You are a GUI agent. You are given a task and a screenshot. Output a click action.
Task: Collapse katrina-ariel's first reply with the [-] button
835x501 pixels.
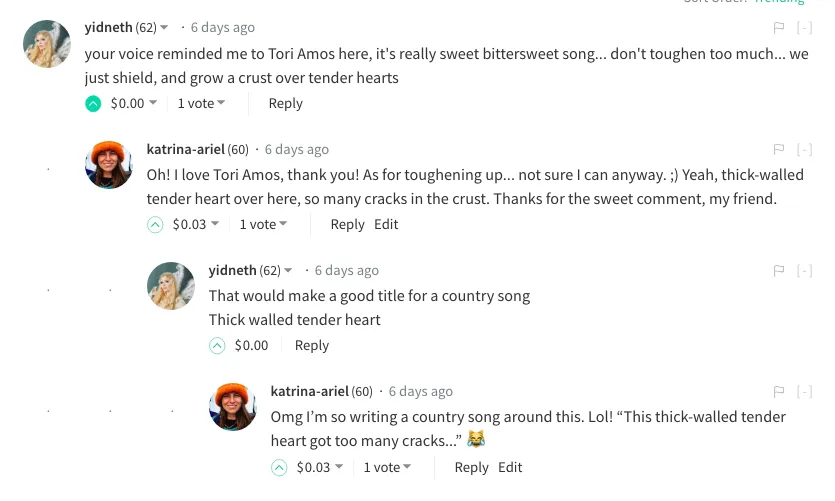pyautogui.click(x=804, y=150)
